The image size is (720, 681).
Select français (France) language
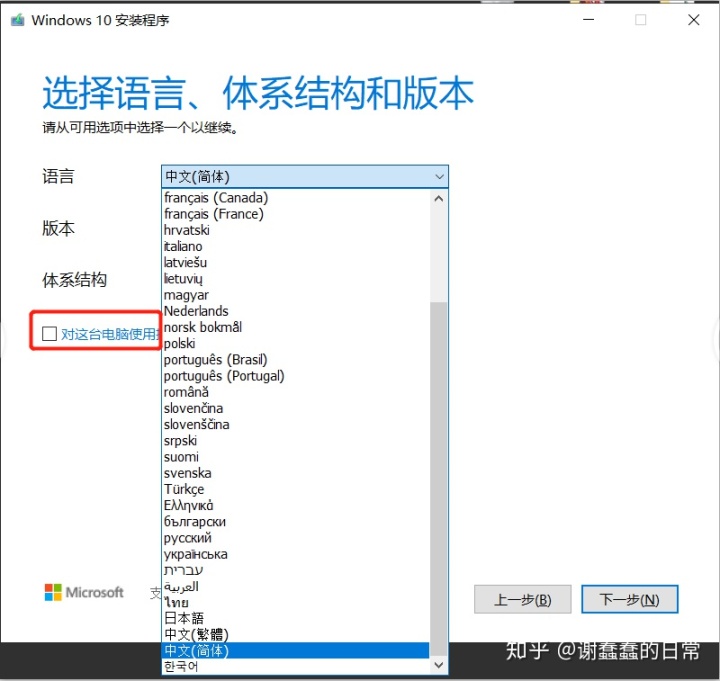296,214
